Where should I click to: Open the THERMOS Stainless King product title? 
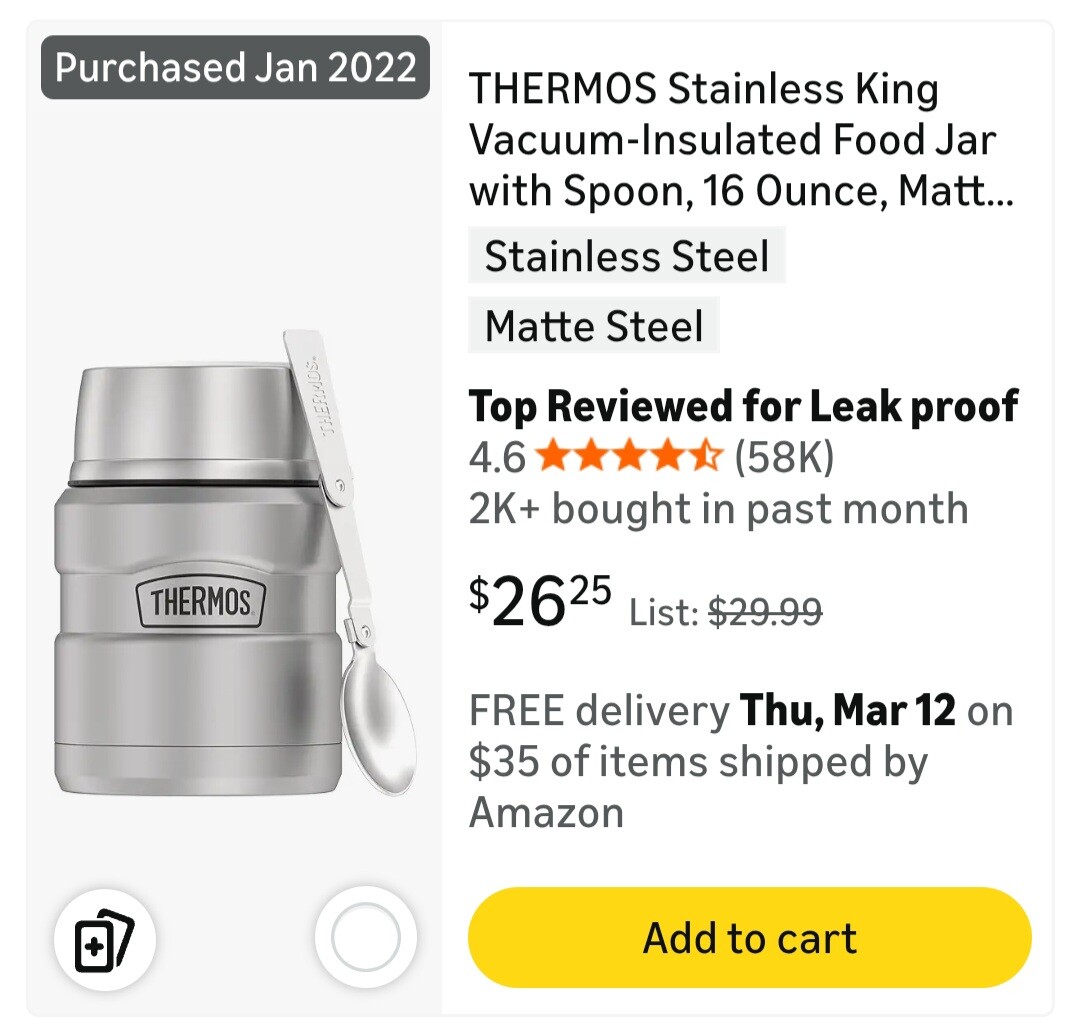click(741, 140)
